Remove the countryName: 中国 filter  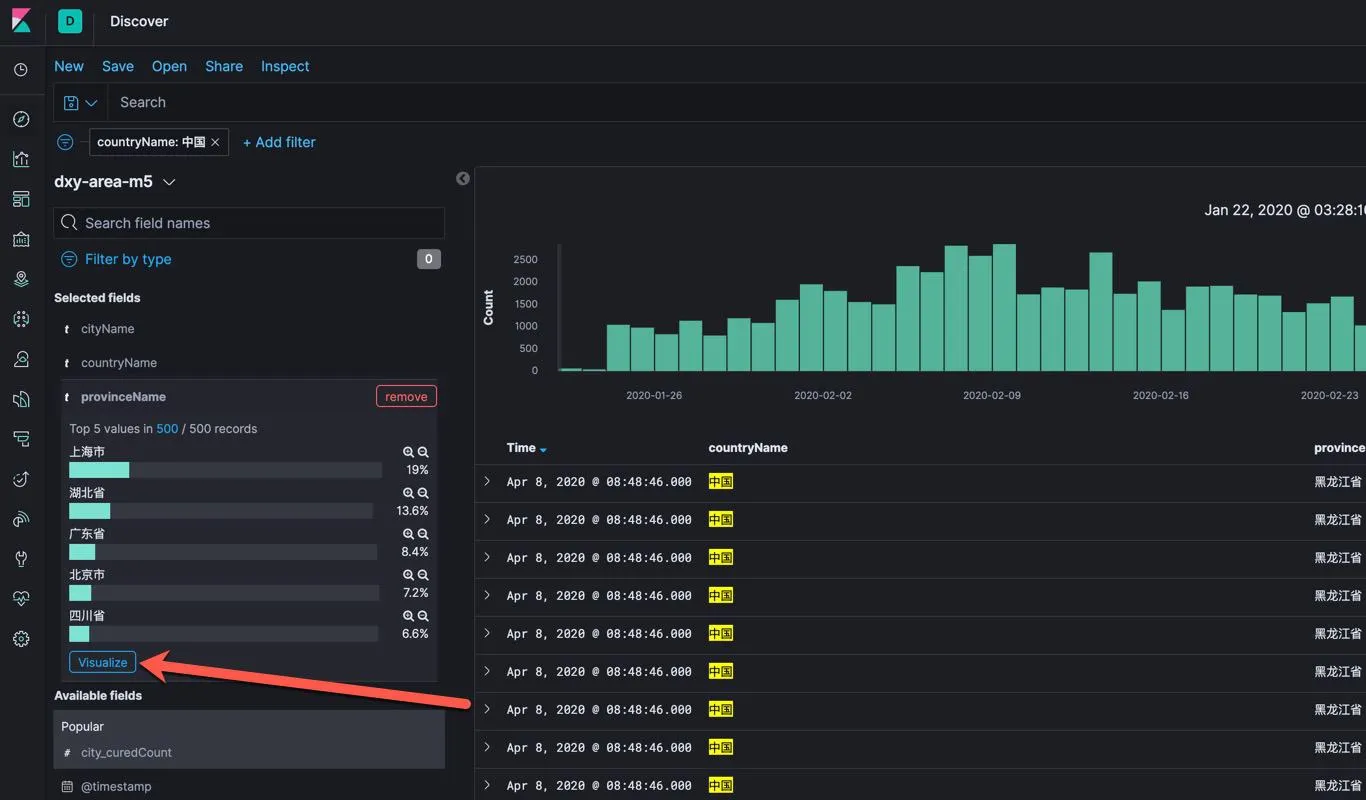pos(215,142)
